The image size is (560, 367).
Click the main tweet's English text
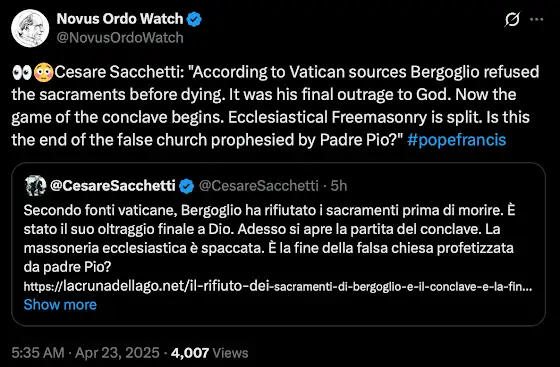pos(275,106)
